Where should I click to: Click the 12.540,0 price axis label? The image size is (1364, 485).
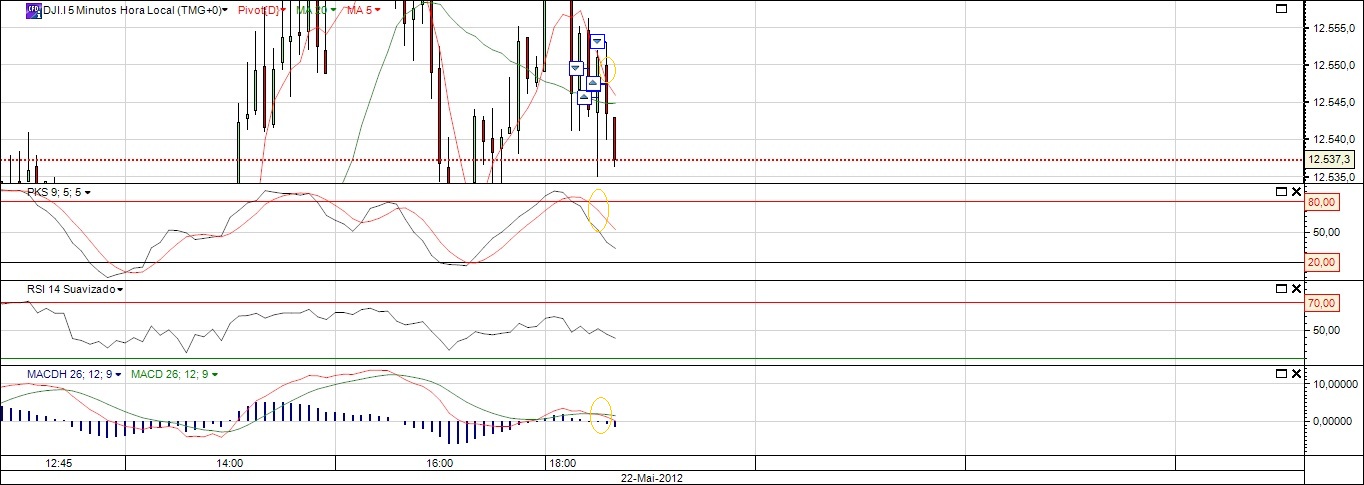tap(1332, 139)
